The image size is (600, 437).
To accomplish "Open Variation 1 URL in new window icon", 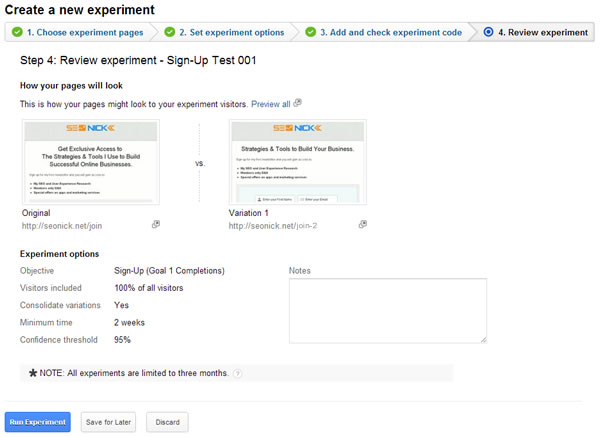I will pos(363,225).
